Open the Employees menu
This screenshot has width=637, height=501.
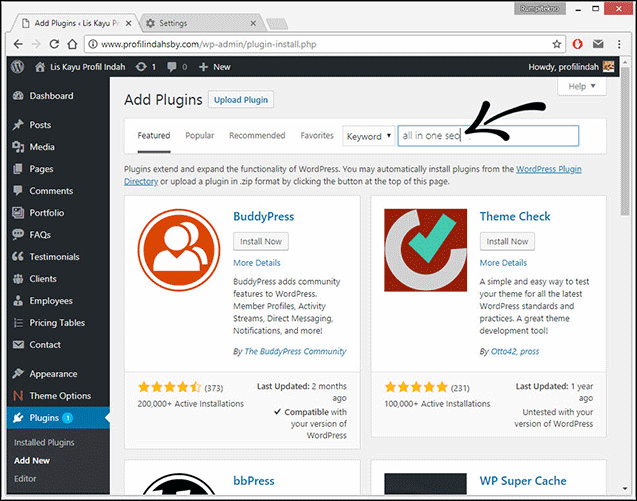point(51,301)
